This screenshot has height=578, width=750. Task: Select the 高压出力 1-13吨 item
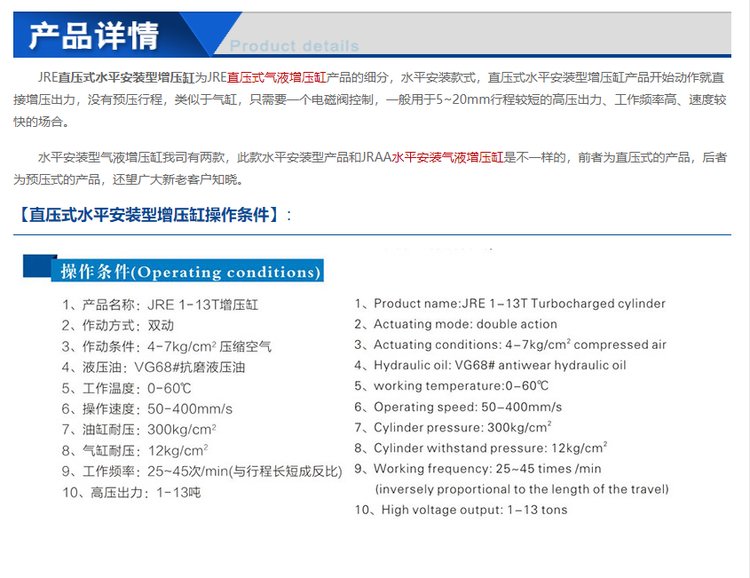pyautogui.click(x=131, y=493)
